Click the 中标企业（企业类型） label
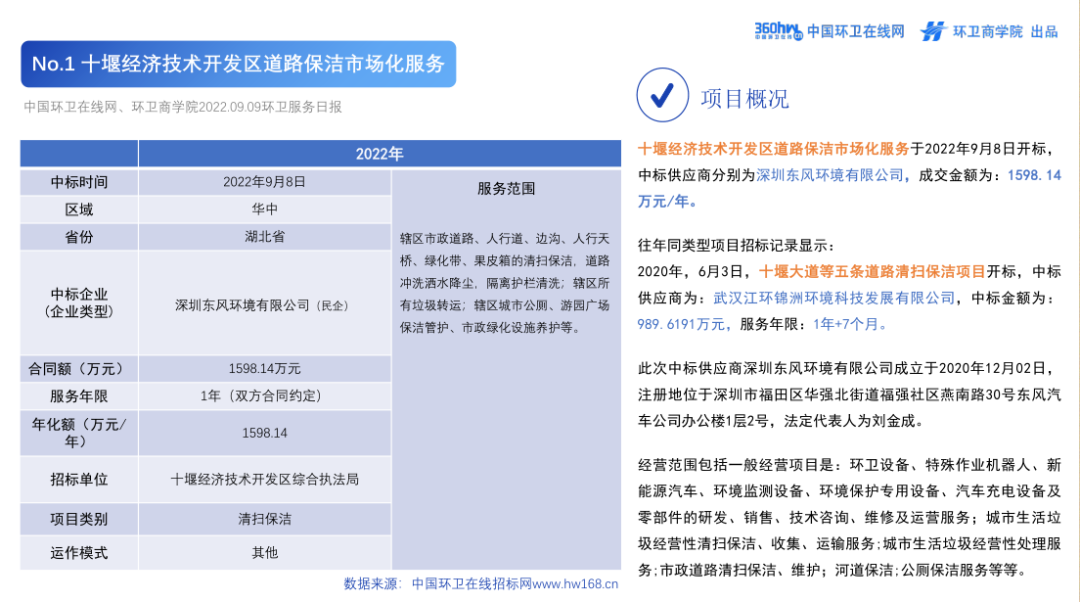 pyautogui.click(x=79, y=303)
